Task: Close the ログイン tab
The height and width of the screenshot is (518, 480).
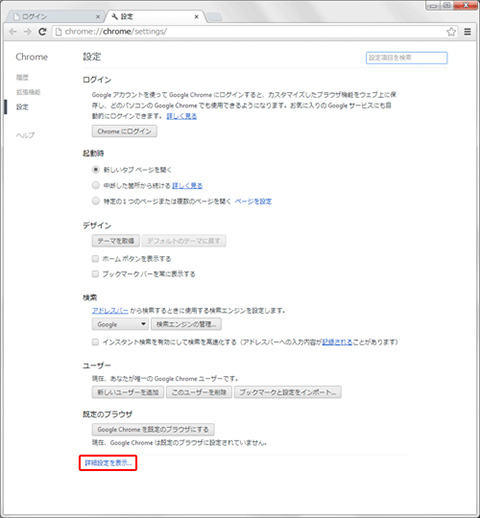Action: point(98,17)
